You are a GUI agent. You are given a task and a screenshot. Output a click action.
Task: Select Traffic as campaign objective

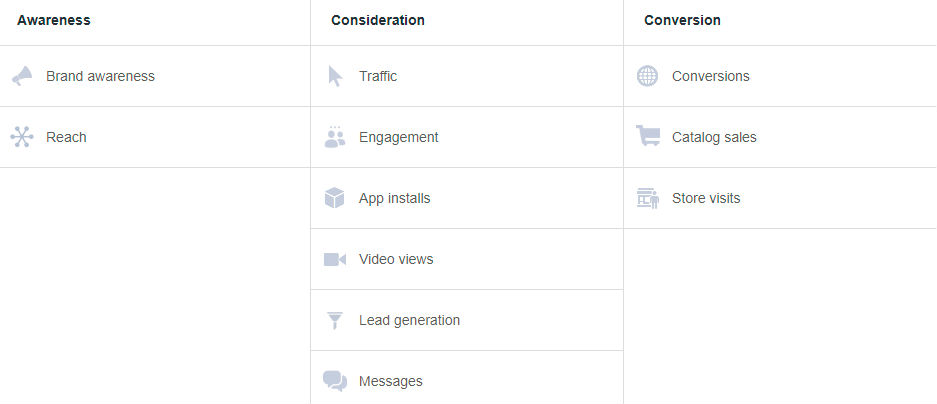[378, 76]
